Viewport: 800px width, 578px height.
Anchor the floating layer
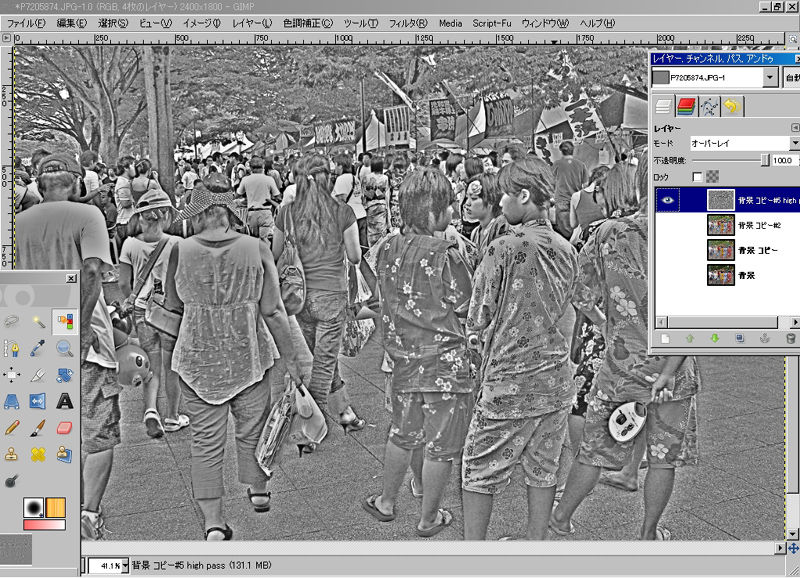tap(765, 338)
